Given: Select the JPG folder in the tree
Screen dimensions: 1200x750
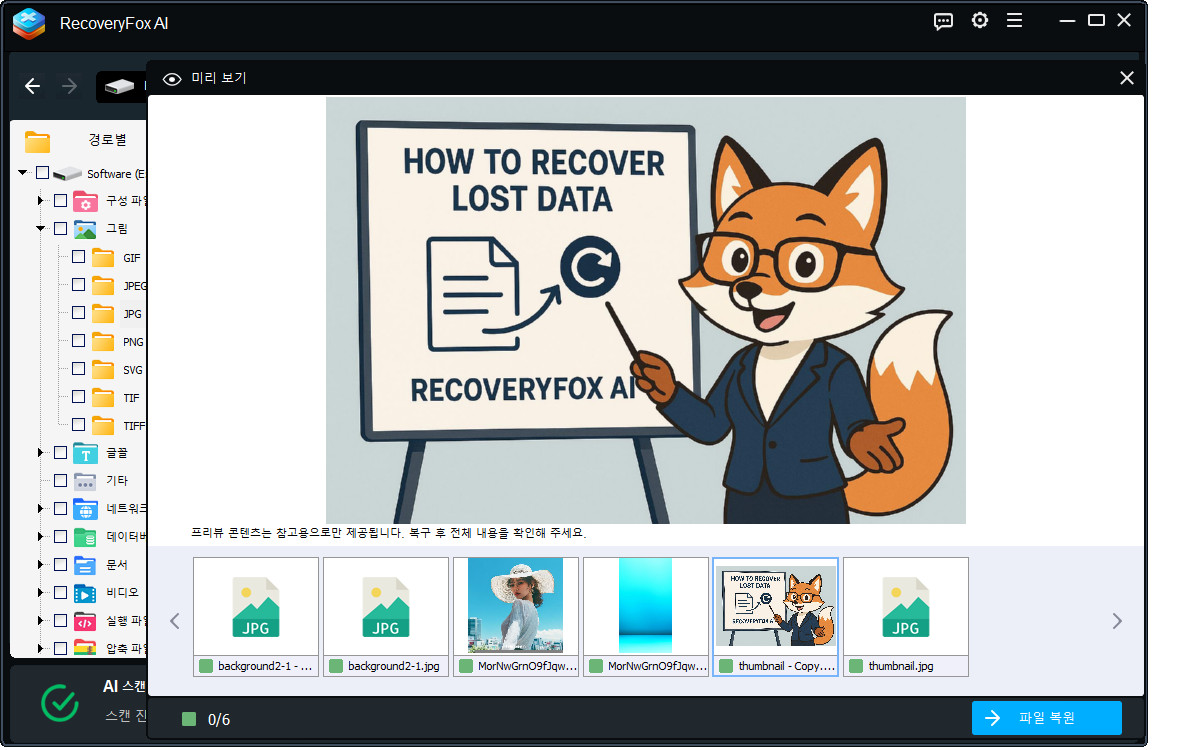Looking at the screenshot, I should 131,314.
